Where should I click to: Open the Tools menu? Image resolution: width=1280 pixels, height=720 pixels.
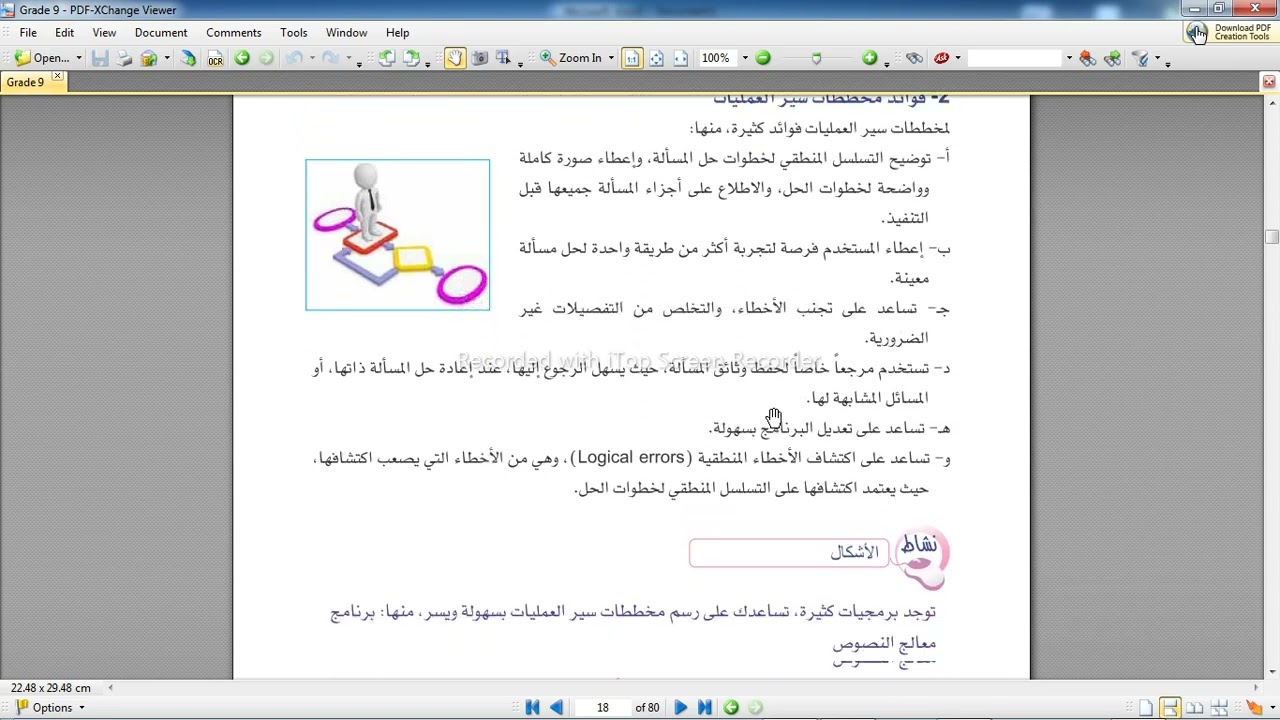click(294, 32)
